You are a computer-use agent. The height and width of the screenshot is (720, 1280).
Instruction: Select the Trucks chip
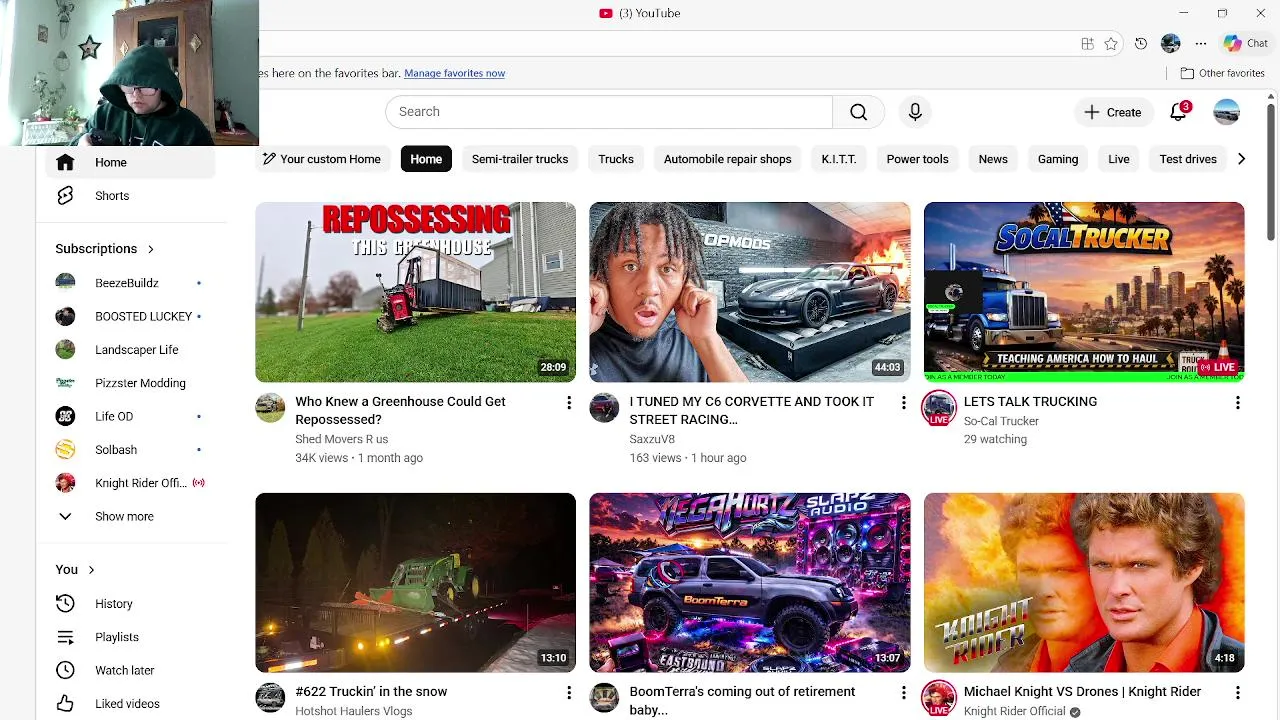point(616,159)
